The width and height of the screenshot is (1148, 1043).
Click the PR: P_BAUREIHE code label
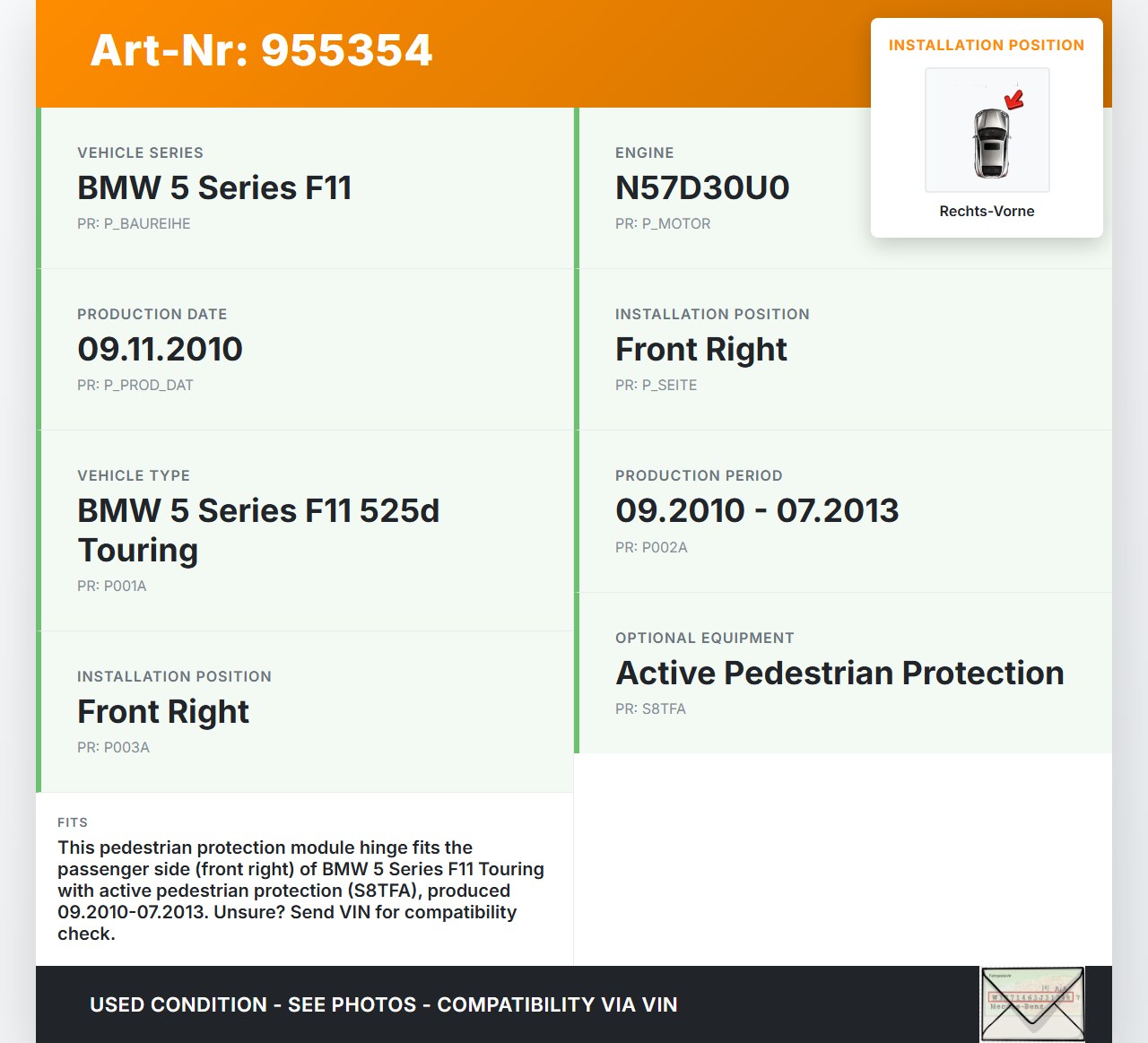134,223
